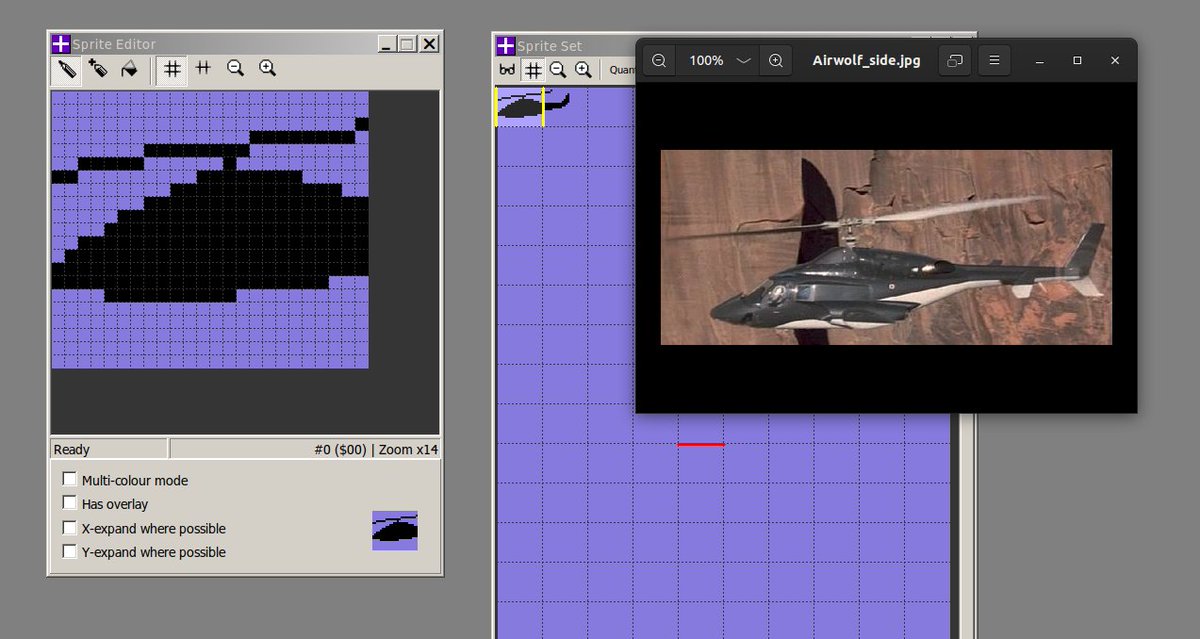Open the image viewer hamburger menu
The height and width of the screenshot is (639, 1200).
point(994,61)
